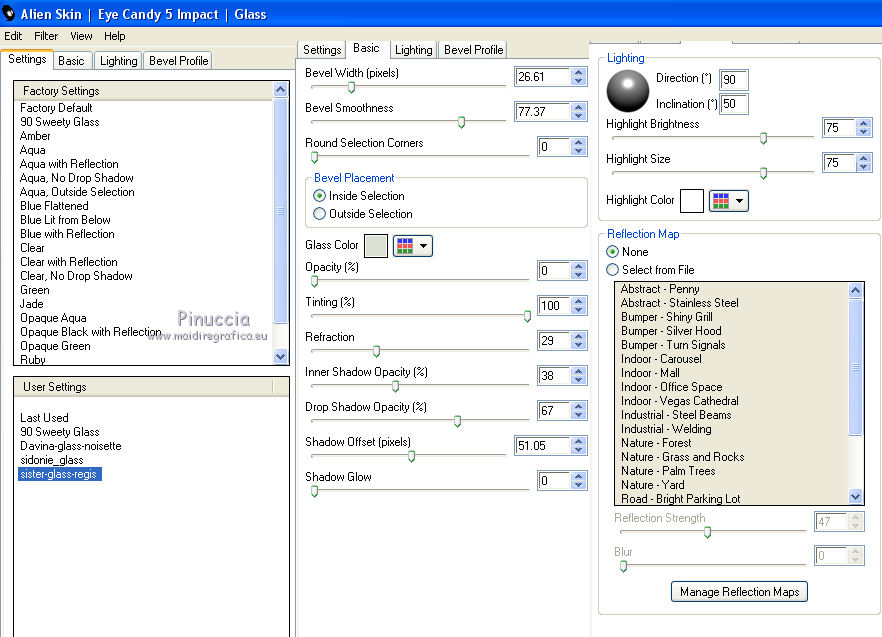
Task: Increase Drop Shadow Opacity with the up arrow
Action: (578, 406)
